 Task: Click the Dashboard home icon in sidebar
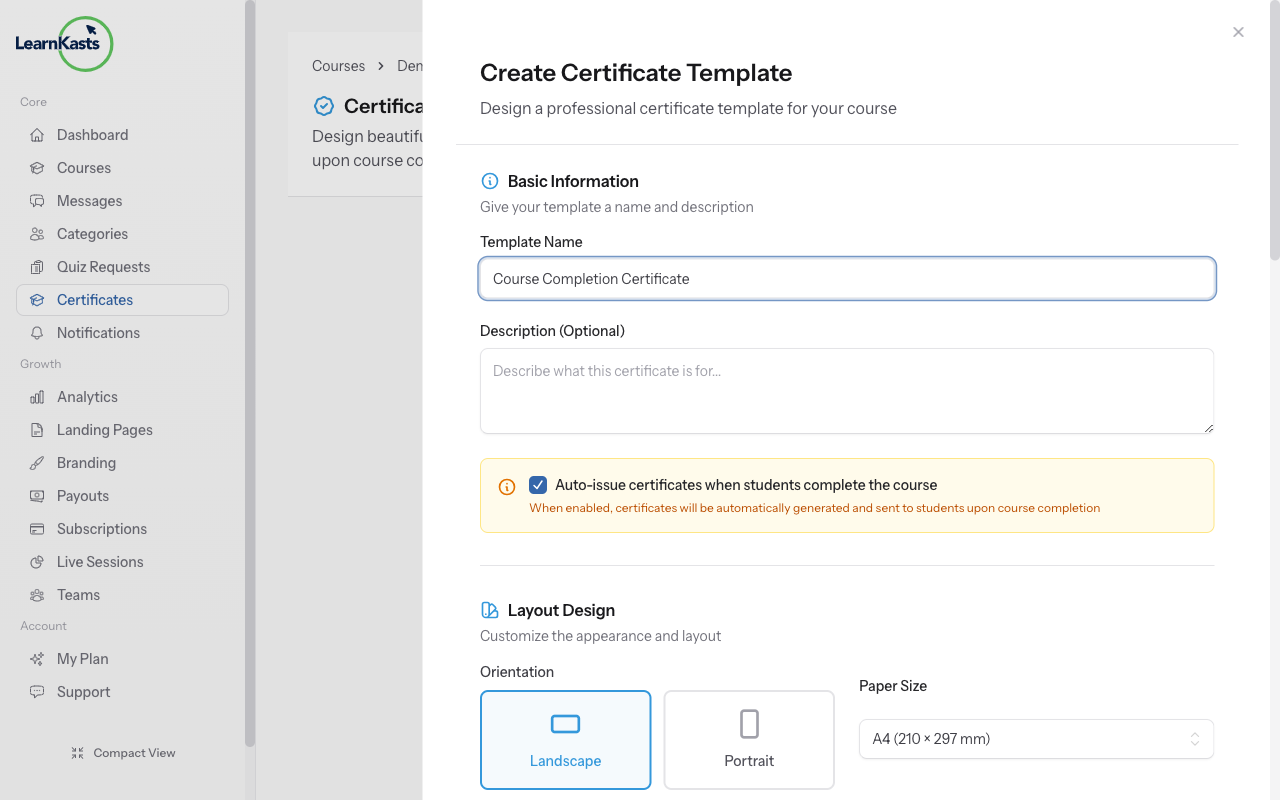(37, 135)
